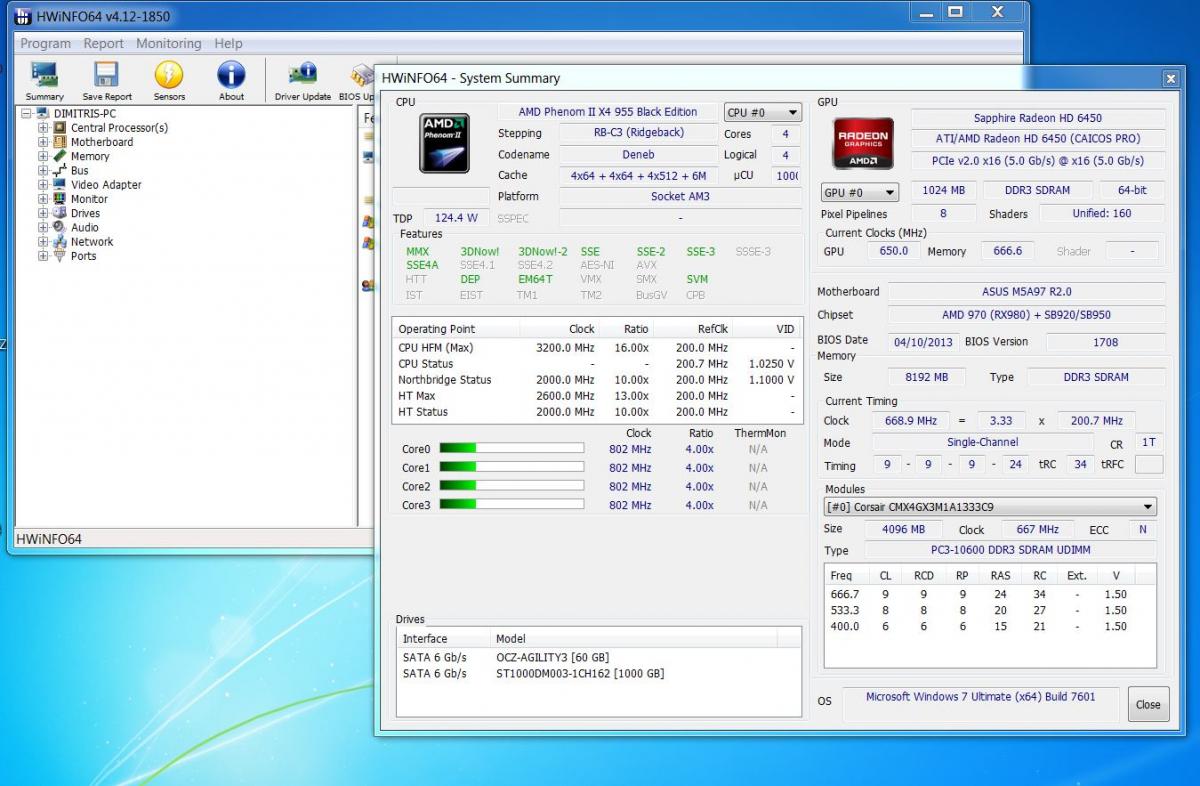Image resolution: width=1200 pixels, height=786 pixels.
Task: Click the Socket AM3 platform field
Action: click(680, 196)
